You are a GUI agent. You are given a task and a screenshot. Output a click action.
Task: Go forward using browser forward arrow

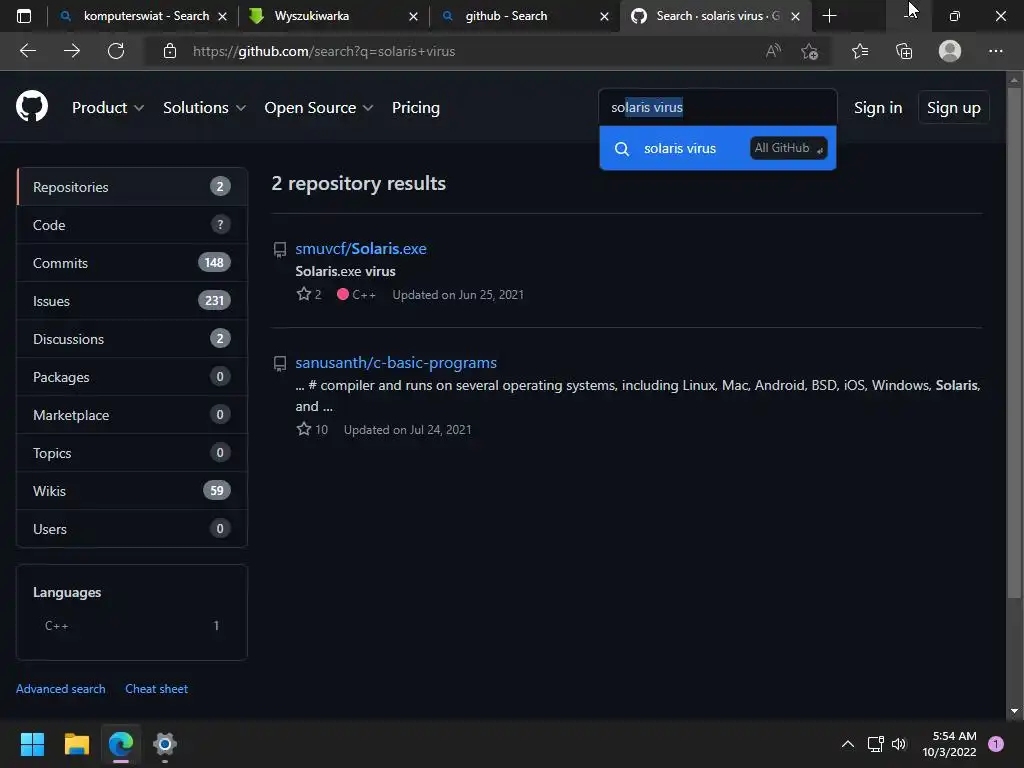point(72,51)
